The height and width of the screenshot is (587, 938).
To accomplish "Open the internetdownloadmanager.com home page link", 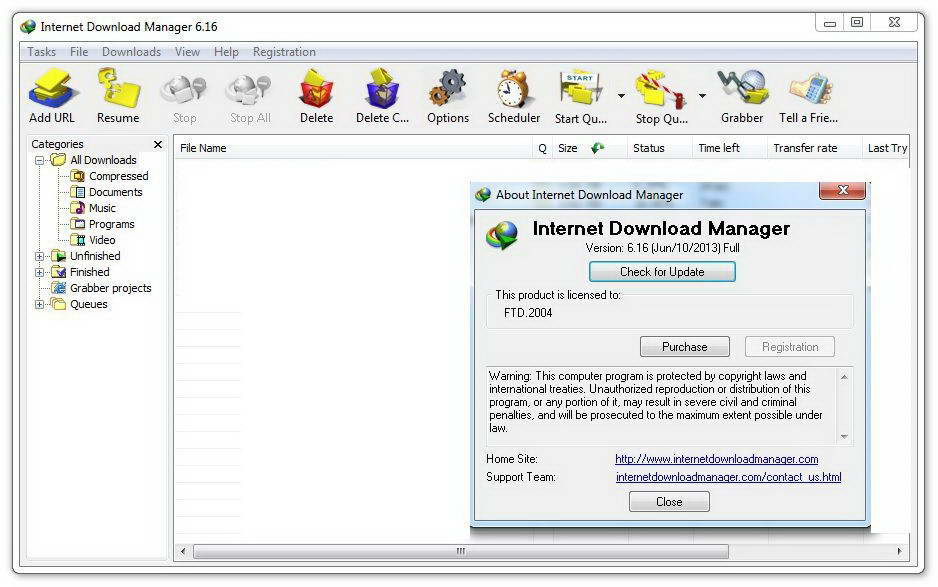I will point(716,460).
